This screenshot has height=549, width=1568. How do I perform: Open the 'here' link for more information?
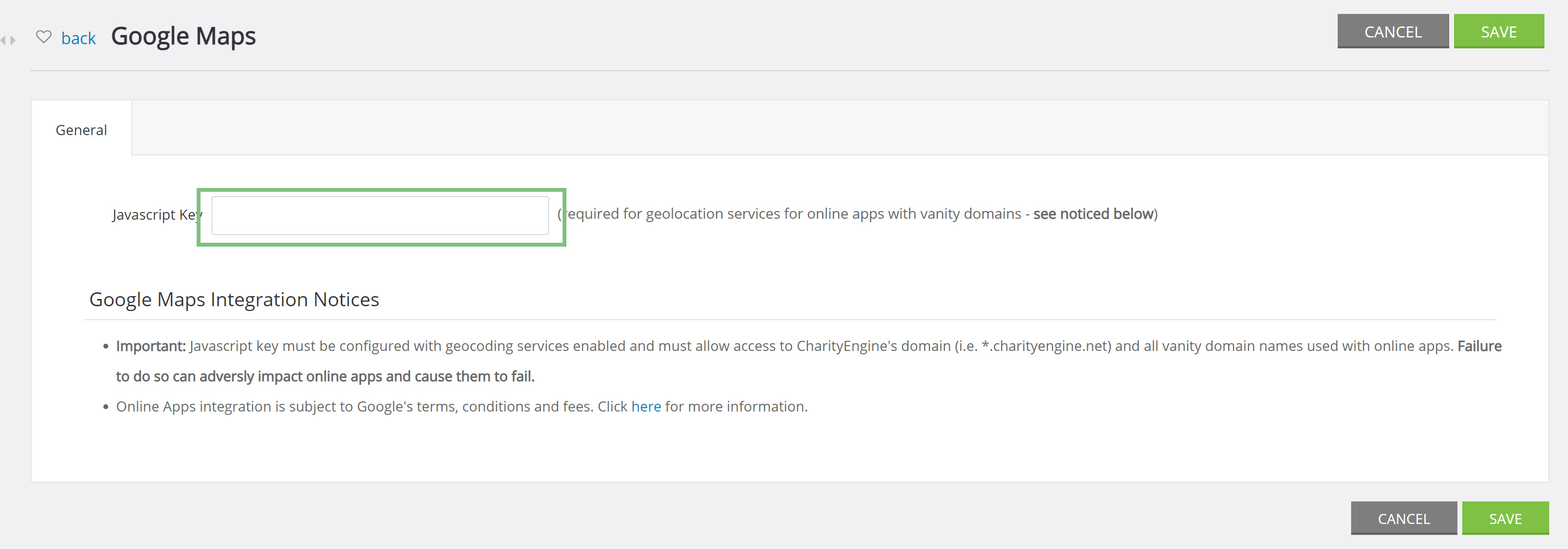click(x=646, y=407)
